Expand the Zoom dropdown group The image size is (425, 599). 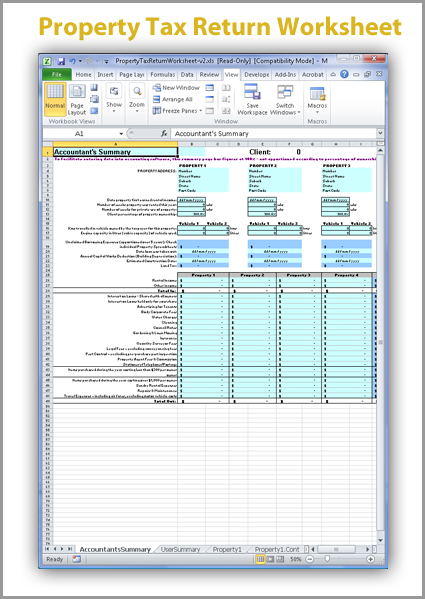[x=137, y=99]
